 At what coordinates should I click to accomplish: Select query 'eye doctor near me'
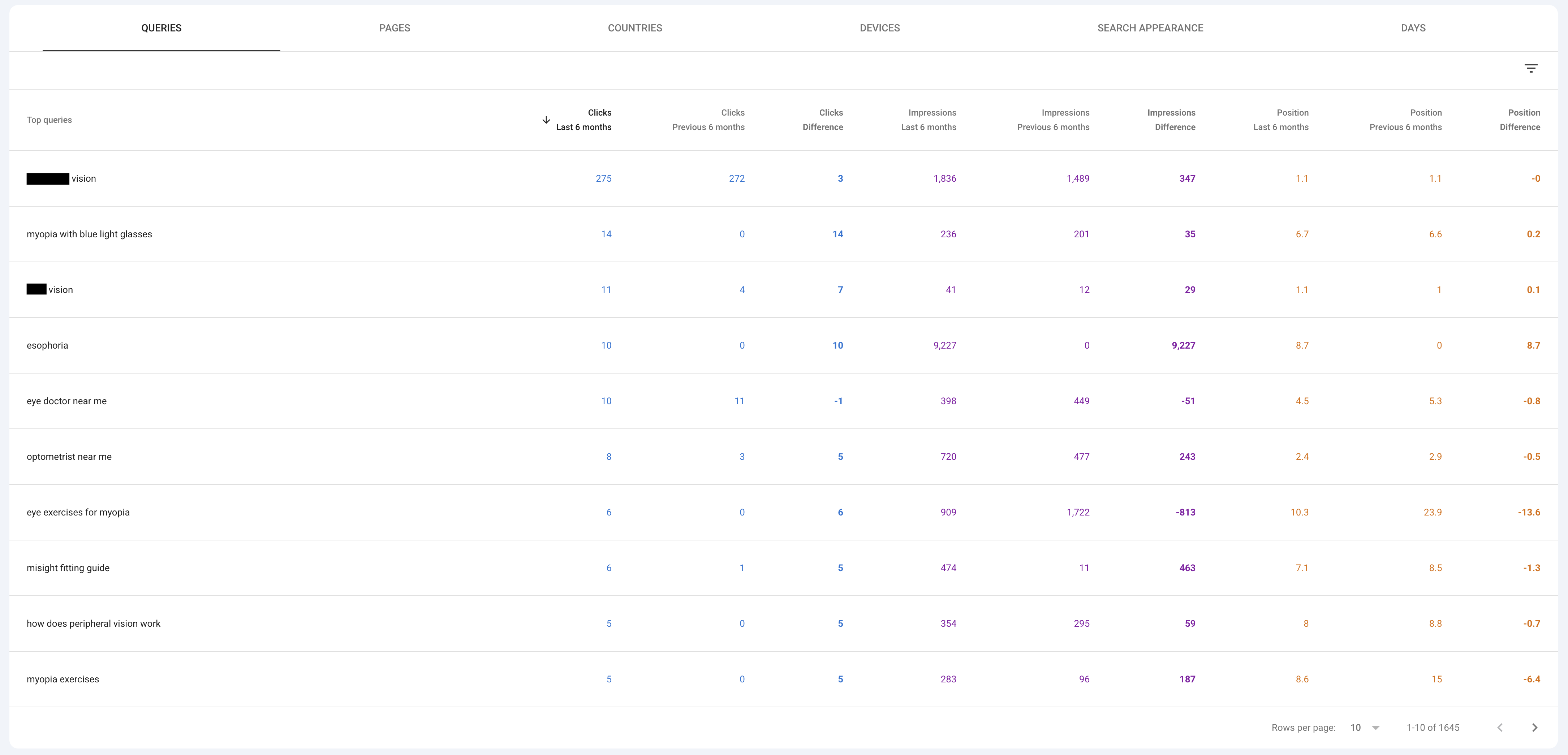pos(66,401)
